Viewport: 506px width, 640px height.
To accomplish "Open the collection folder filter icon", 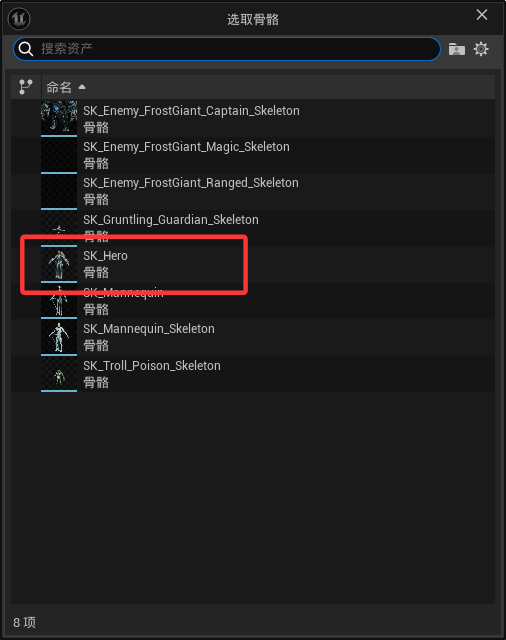I will 457,49.
